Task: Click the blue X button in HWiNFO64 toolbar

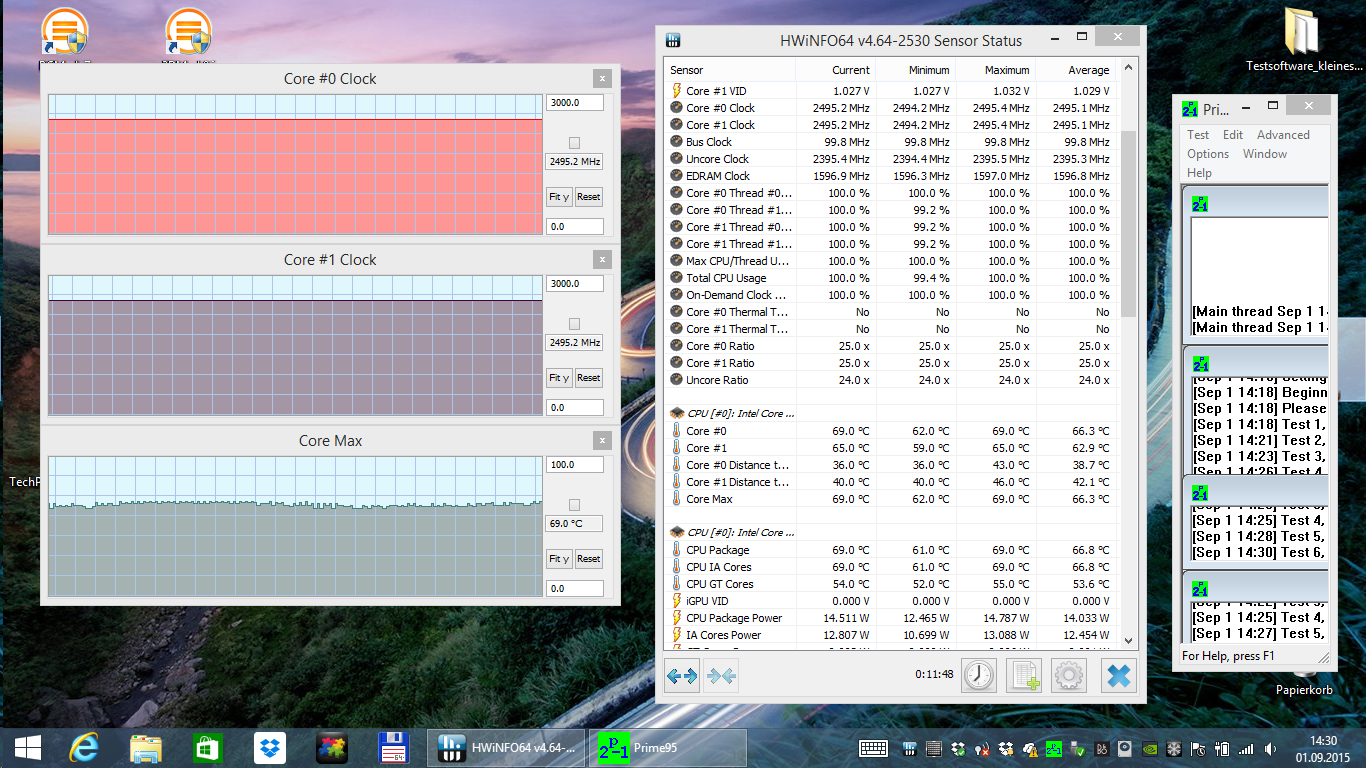Action: click(x=1119, y=676)
